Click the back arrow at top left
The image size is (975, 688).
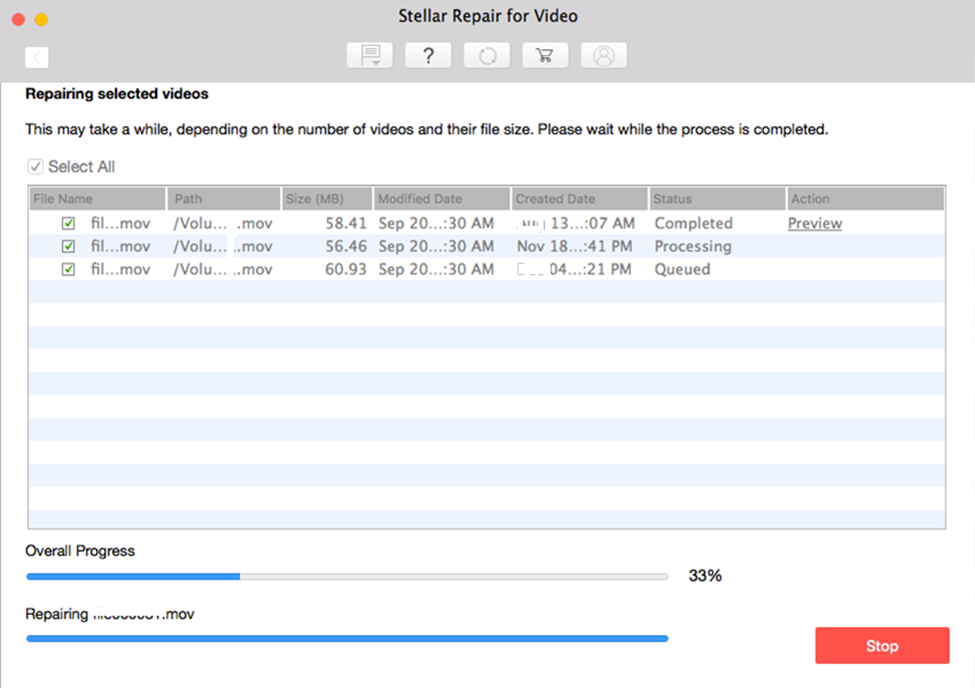click(x=37, y=57)
